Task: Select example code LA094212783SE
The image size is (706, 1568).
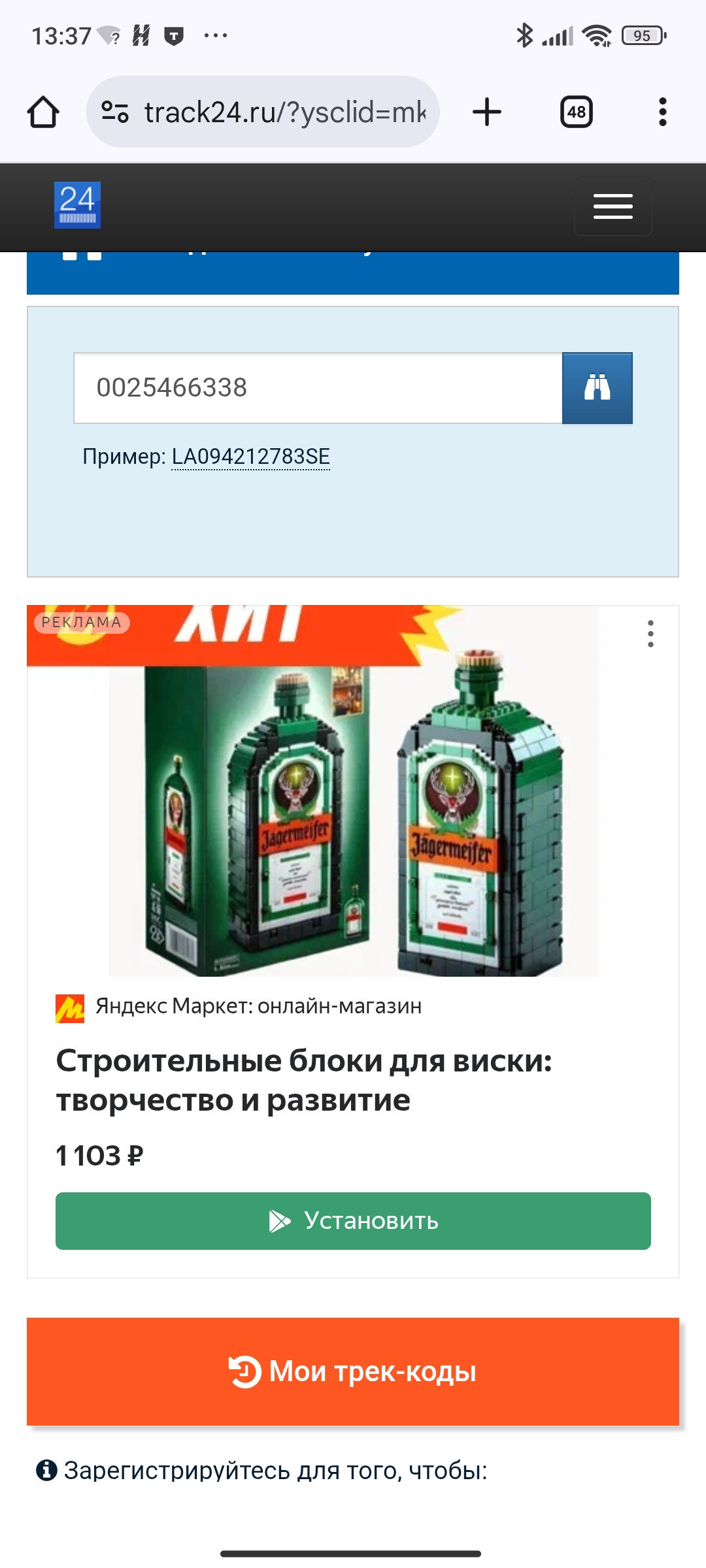Action: (x=251, y=457)
